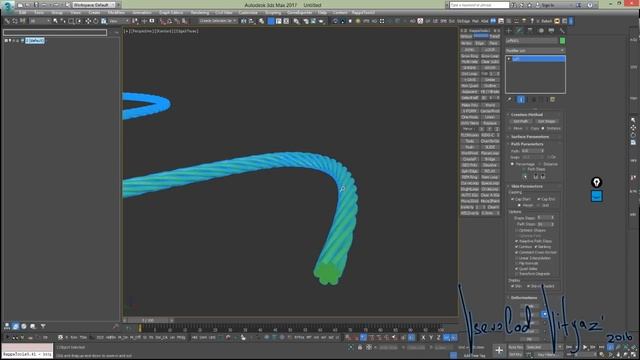This screenshot has width=640, height=360.
Task: Click the Loft001 object name field
Action: pyautogui.click(x=531, y=40)
